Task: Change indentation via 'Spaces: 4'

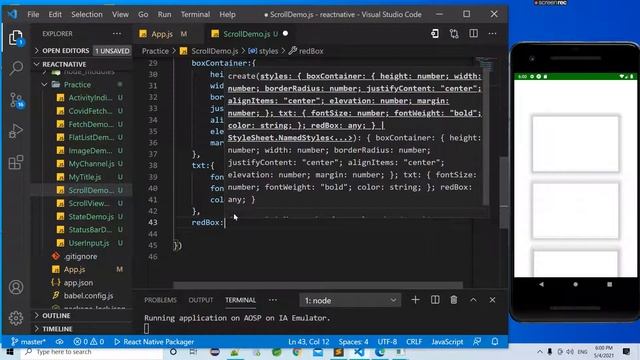Action: click(353, 342)
